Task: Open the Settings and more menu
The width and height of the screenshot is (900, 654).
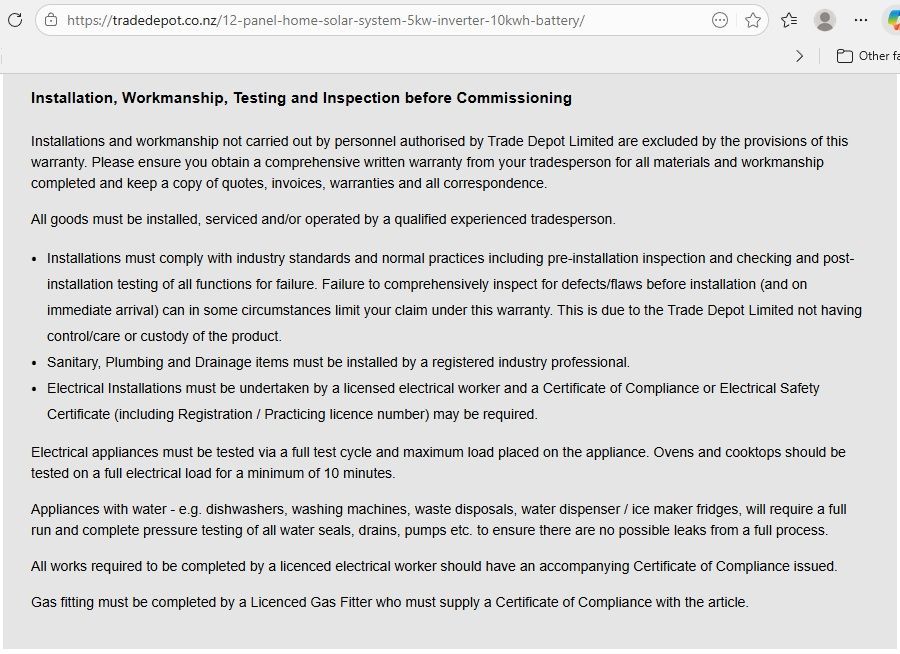Action: click(861, 20)
